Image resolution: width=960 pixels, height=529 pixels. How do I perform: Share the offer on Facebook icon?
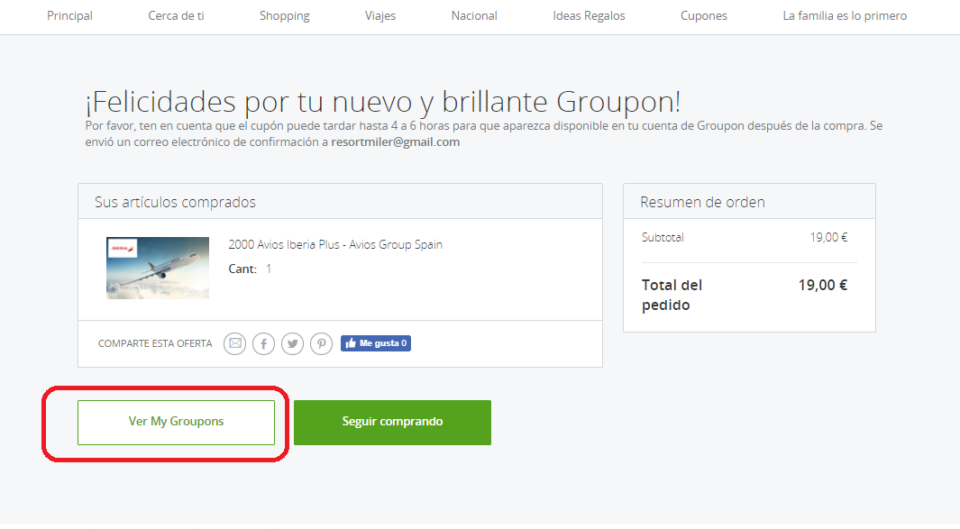tap(263, 343)
